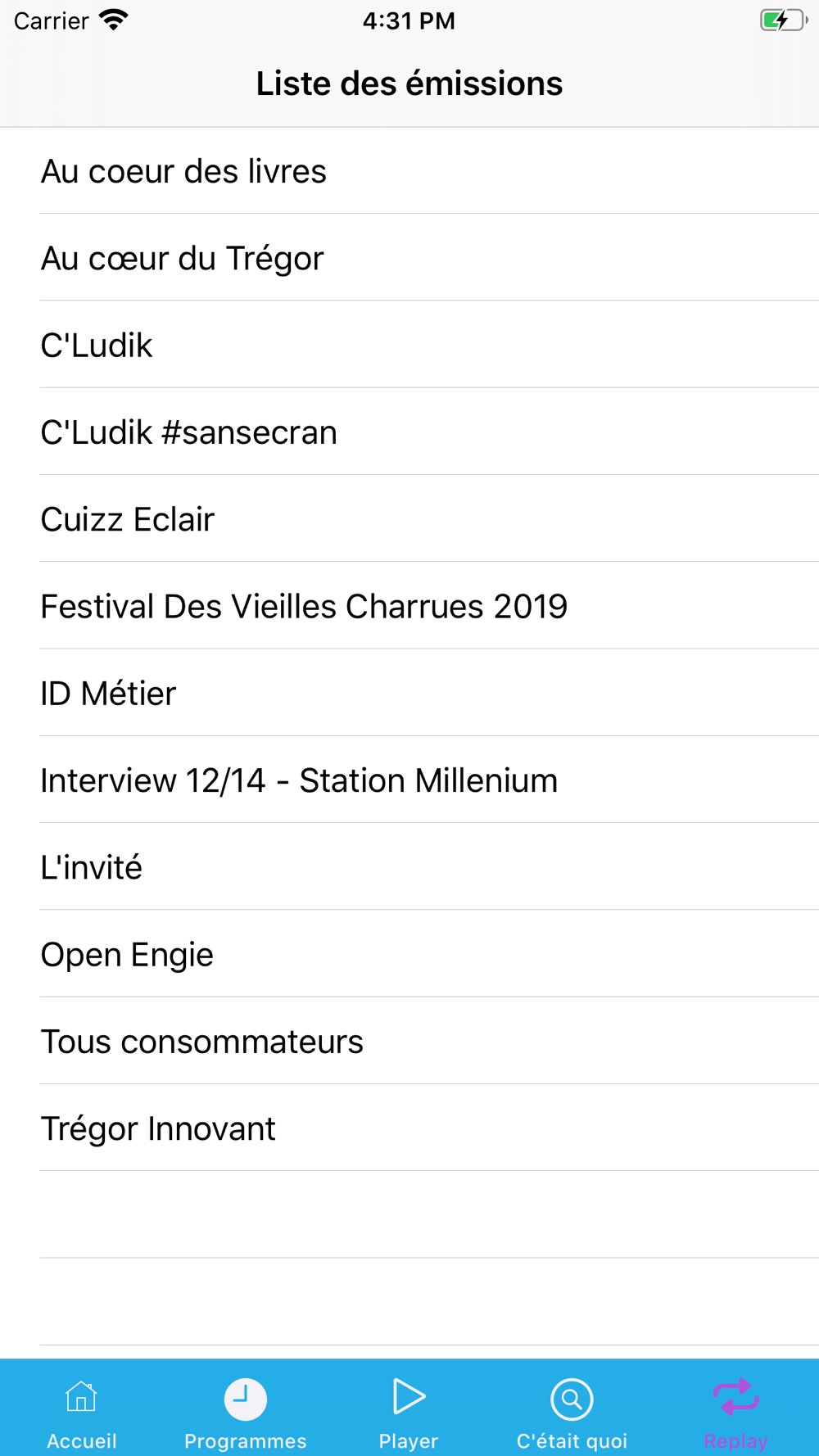The width and height of the screenshot is (819, 1456).
Task: Tap the Accueil home icon
Action: [x=81, y=1397]
